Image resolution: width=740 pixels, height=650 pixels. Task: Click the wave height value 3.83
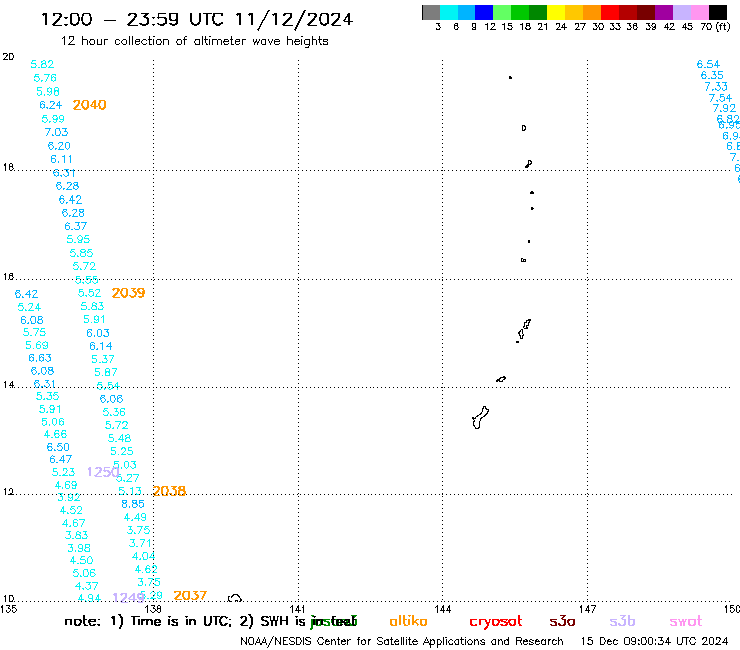(76, 535)
